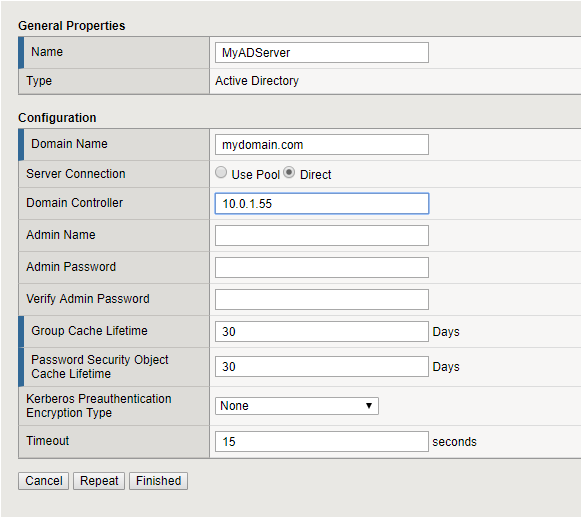Click the Group Cache Lifetime days field

click(322, 332)
